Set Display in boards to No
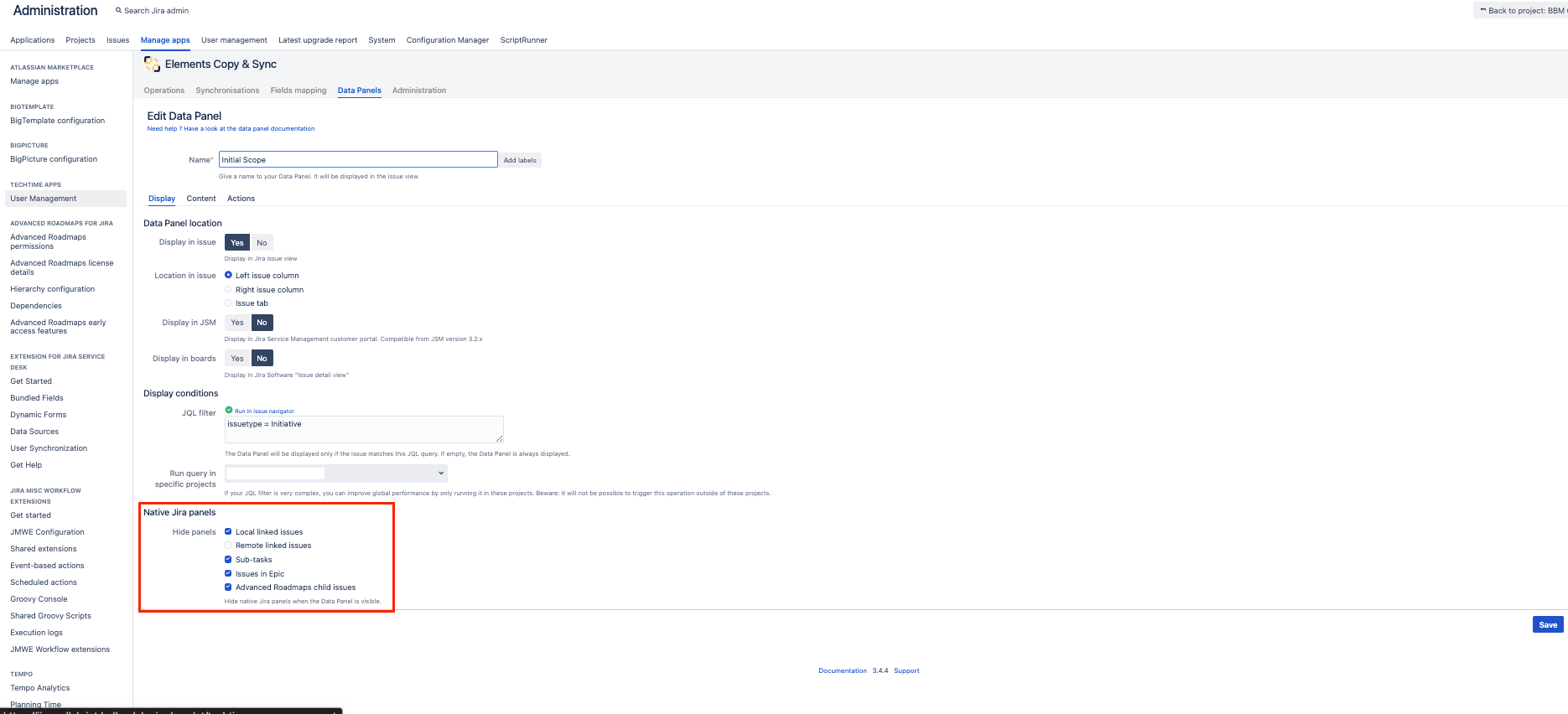Image resolution: width=1568 pixels, height=714 pixels. [x=262, y=359]
